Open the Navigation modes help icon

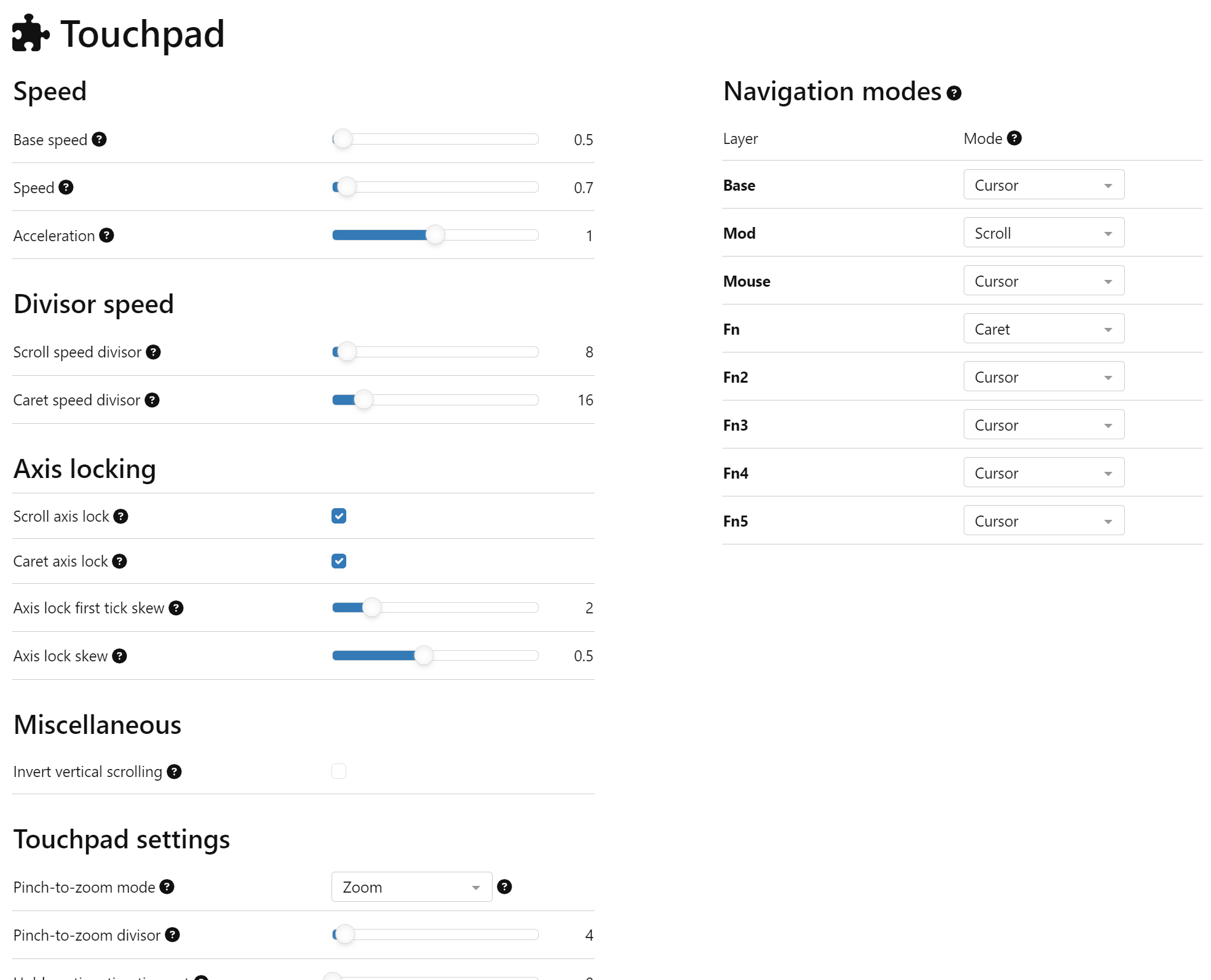(x=954, y=93)
